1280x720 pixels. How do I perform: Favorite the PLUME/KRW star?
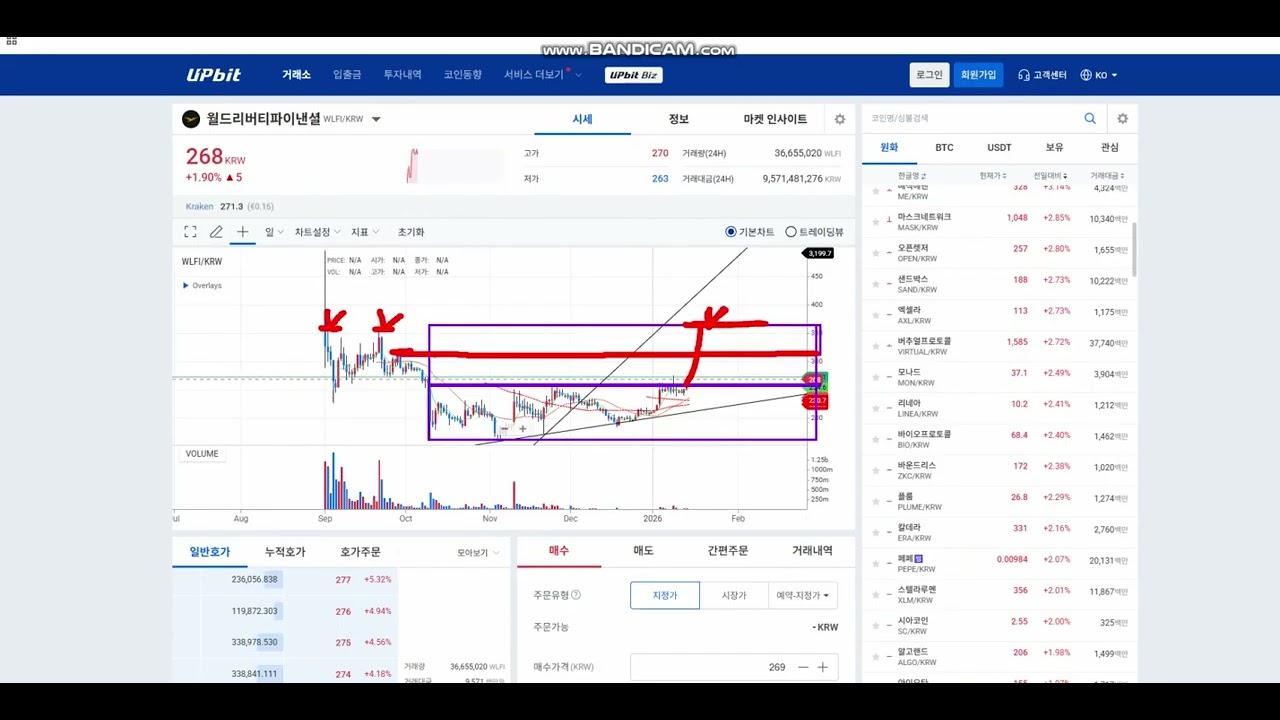tap(876, 501)
